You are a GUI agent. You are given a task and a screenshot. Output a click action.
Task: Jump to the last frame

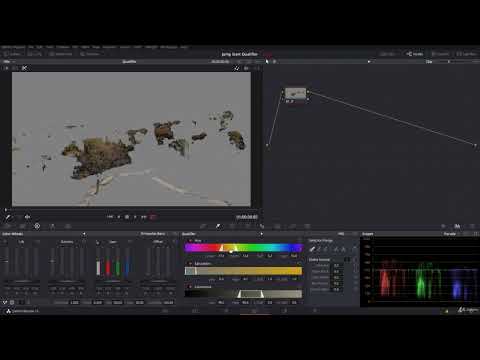pos(144,217)
